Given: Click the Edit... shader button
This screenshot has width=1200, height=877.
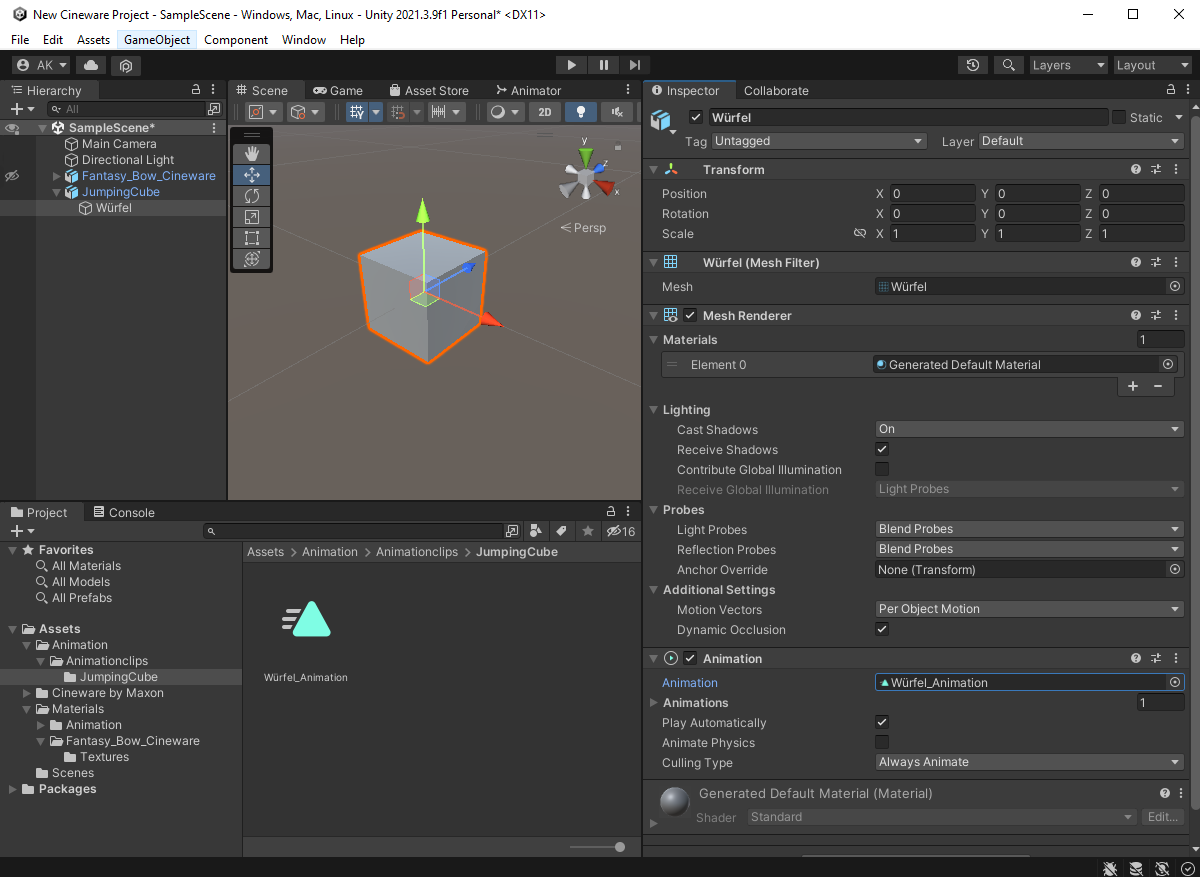Looking at the screenshot, I should (x=1163, y=817).
